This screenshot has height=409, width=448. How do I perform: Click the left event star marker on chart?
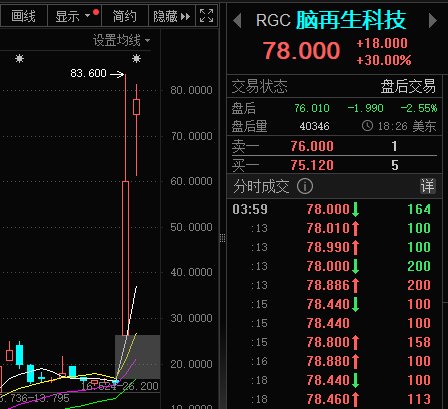pos(20,59)
